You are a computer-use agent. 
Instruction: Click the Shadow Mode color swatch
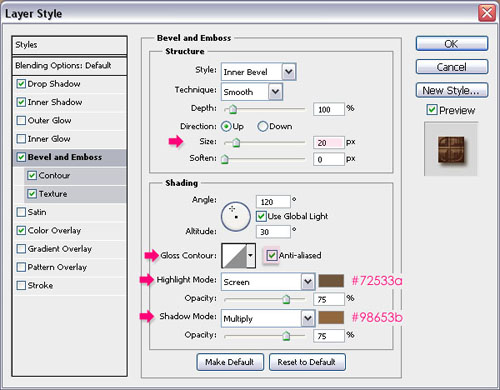point(331,317)
